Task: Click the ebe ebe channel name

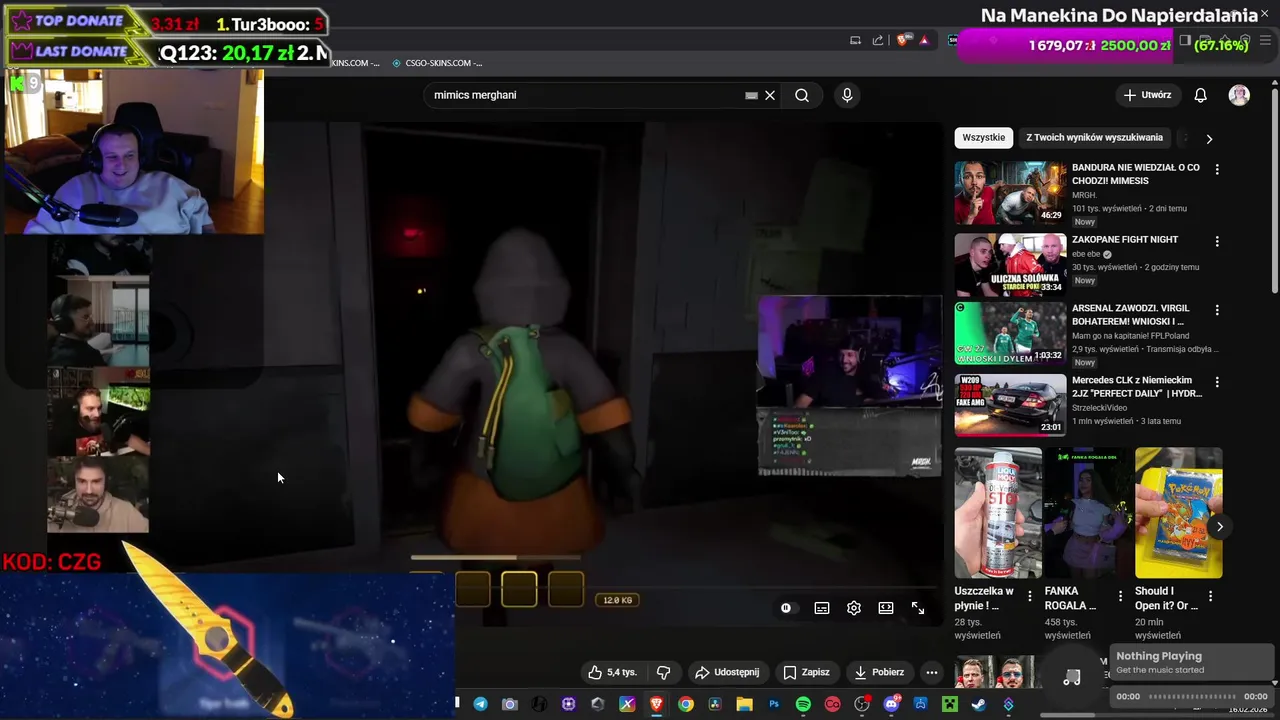Action: (x=1086, y=254)
